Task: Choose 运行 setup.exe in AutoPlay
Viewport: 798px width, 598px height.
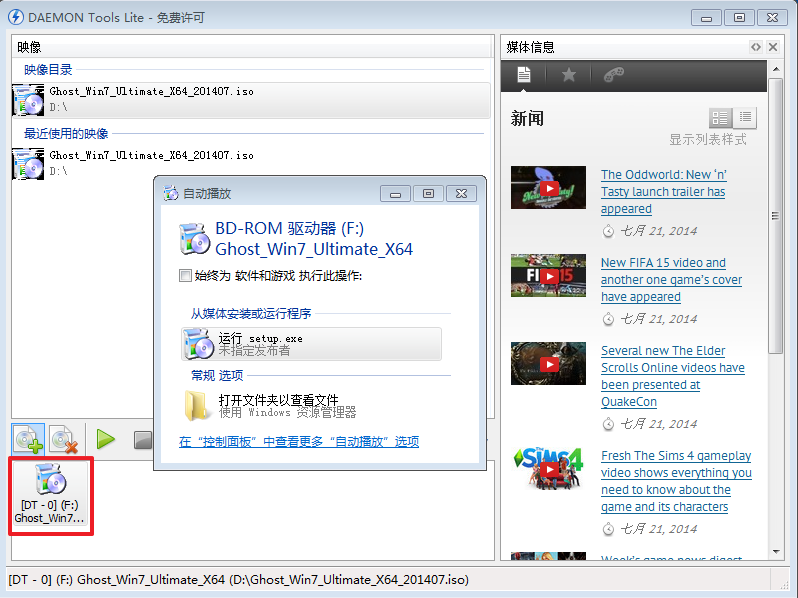Action: (311, 344)
